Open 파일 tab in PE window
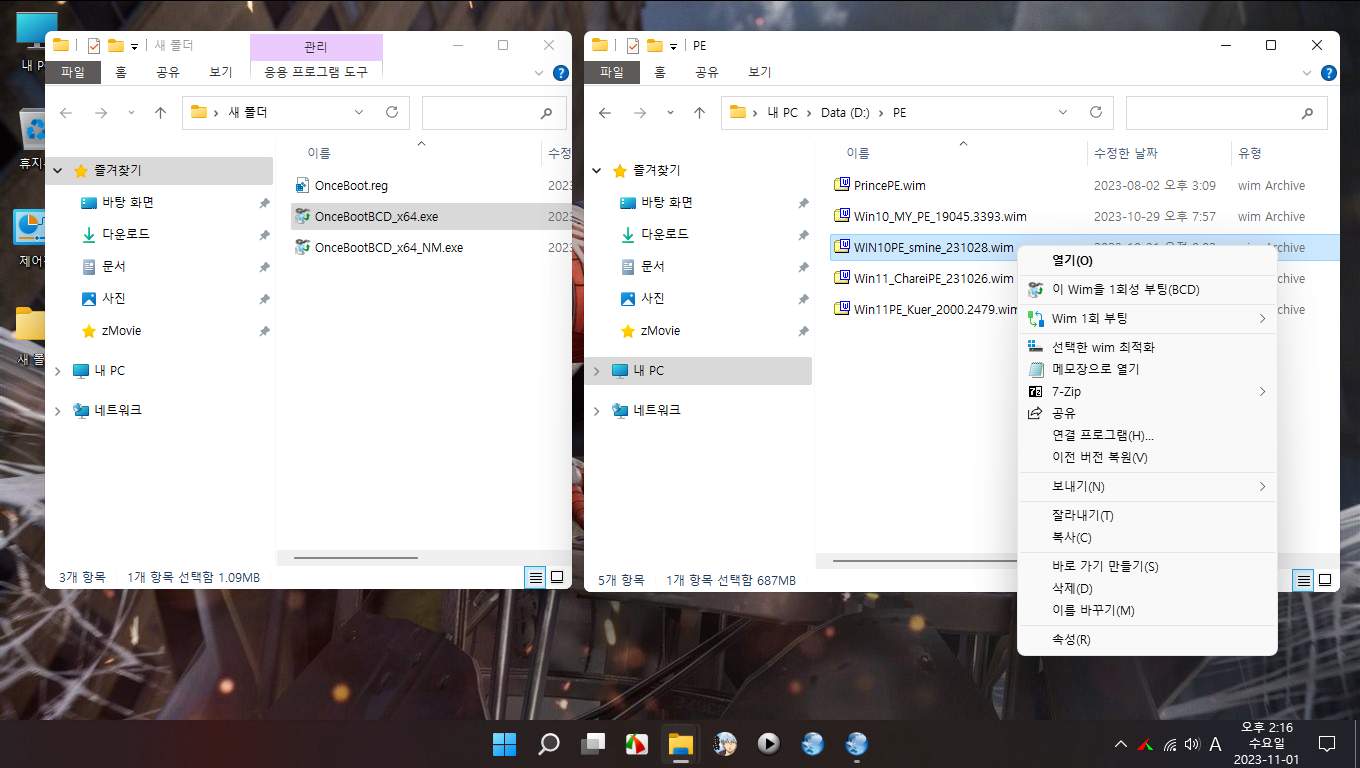This screenshot has height=768, width=1360. pyautogui.click(x=611, y=72)
